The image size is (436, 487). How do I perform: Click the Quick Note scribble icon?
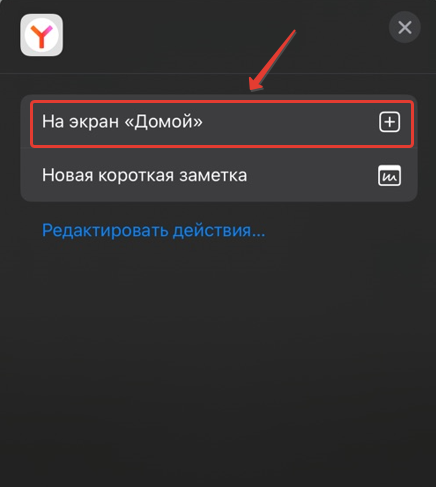pyautogui.click(x=389, y=175)
